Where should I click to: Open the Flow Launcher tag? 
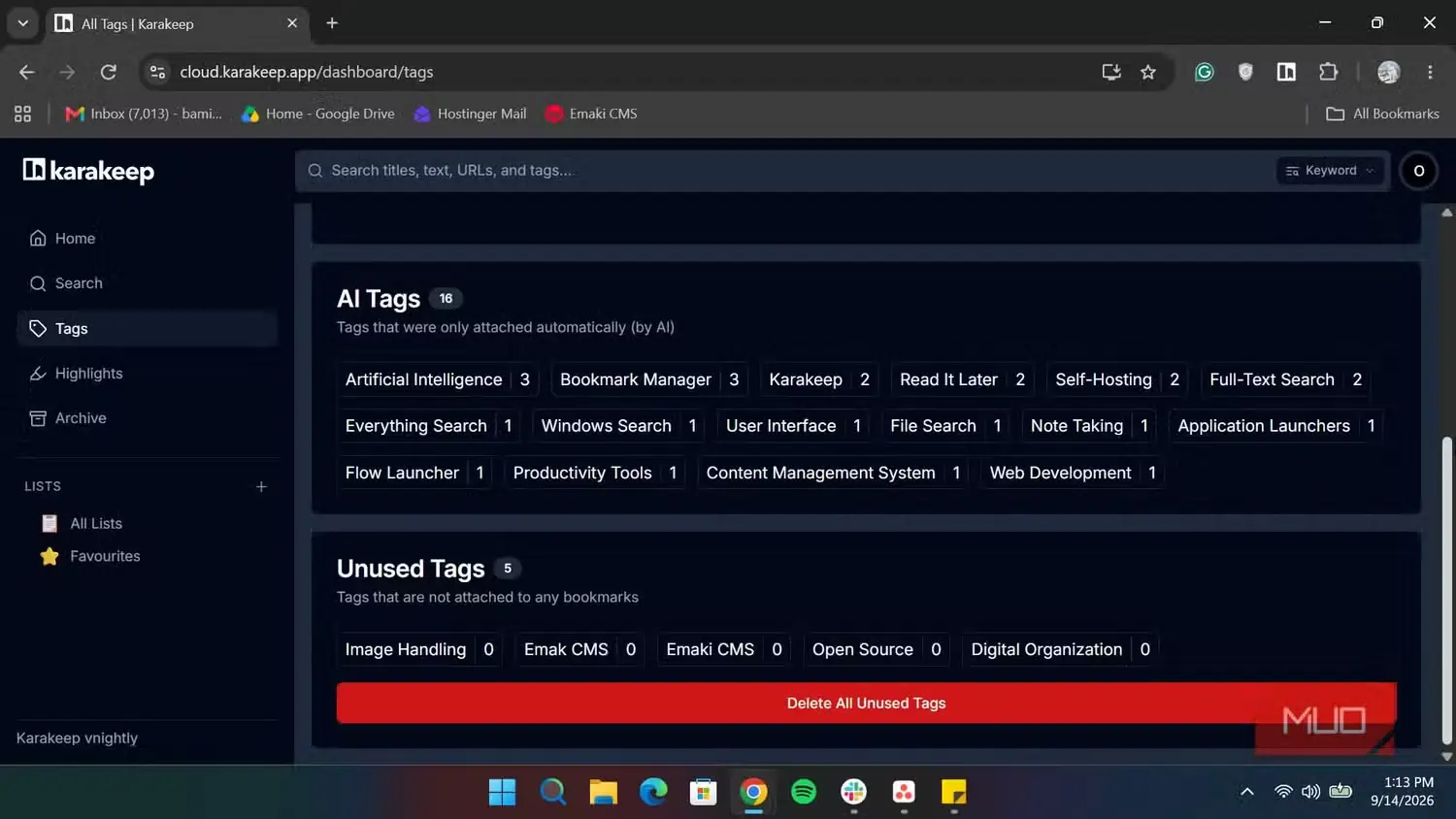click(x=414, y=473)
